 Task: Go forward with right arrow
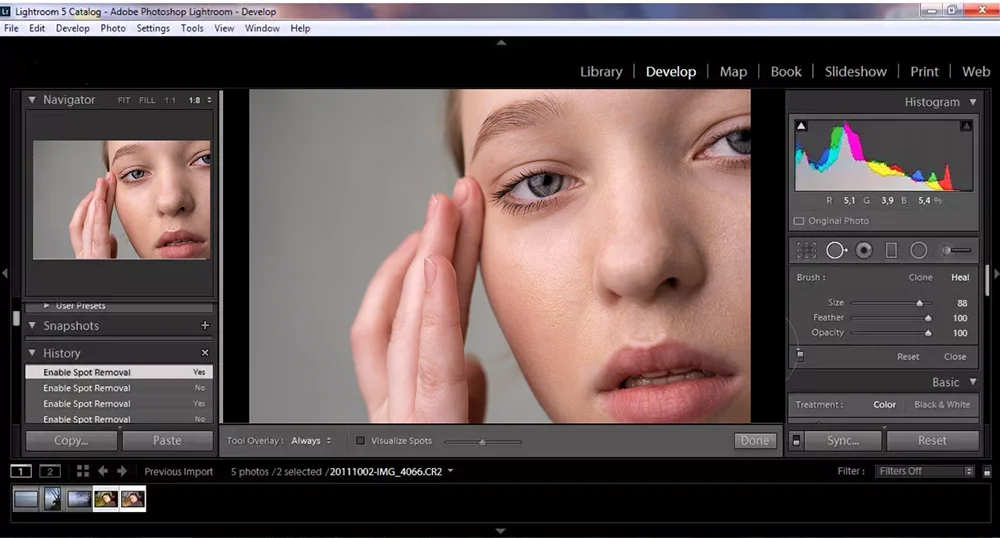coord(122,471)
